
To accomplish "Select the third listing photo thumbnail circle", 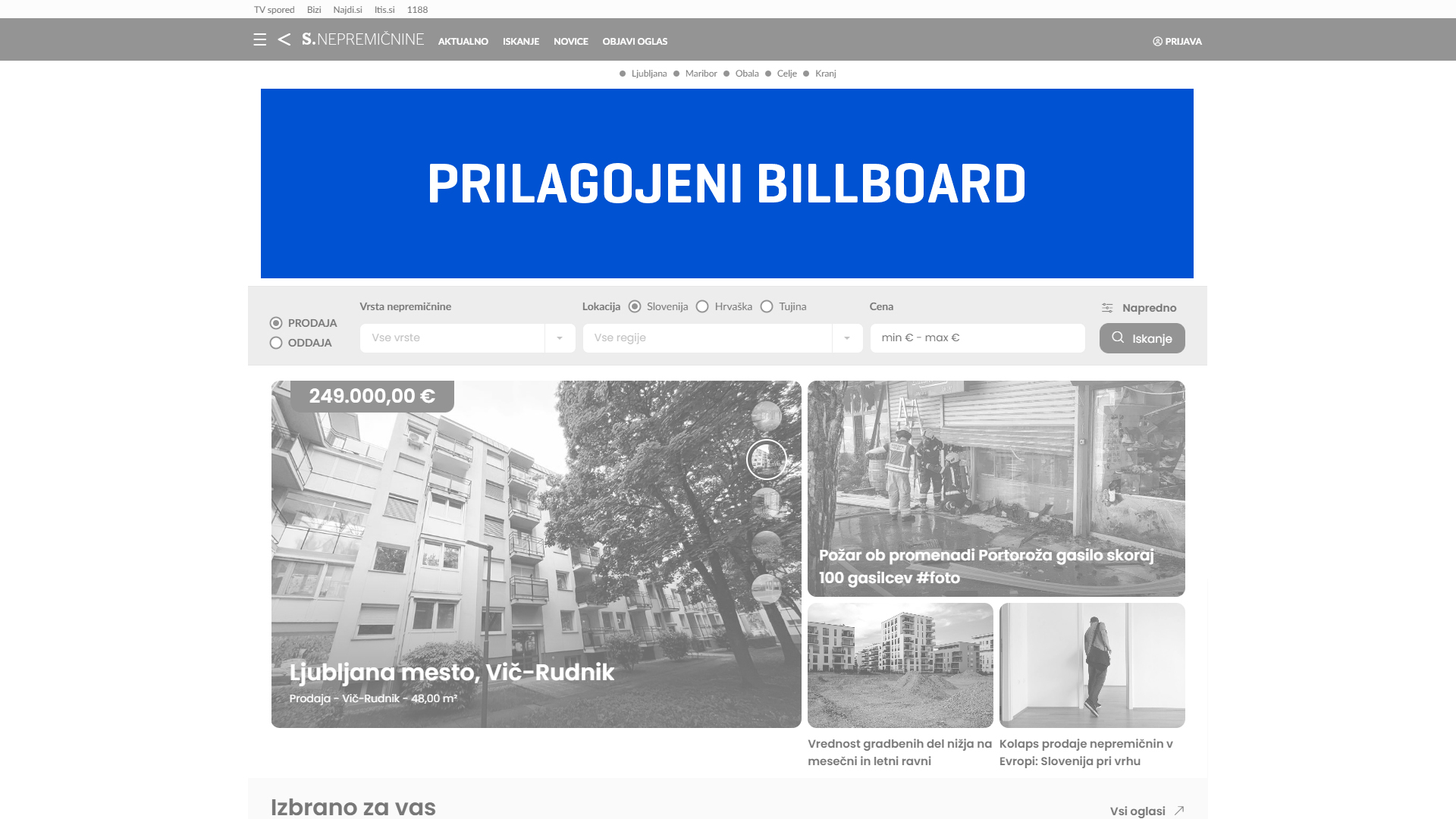I will (767, 503).
